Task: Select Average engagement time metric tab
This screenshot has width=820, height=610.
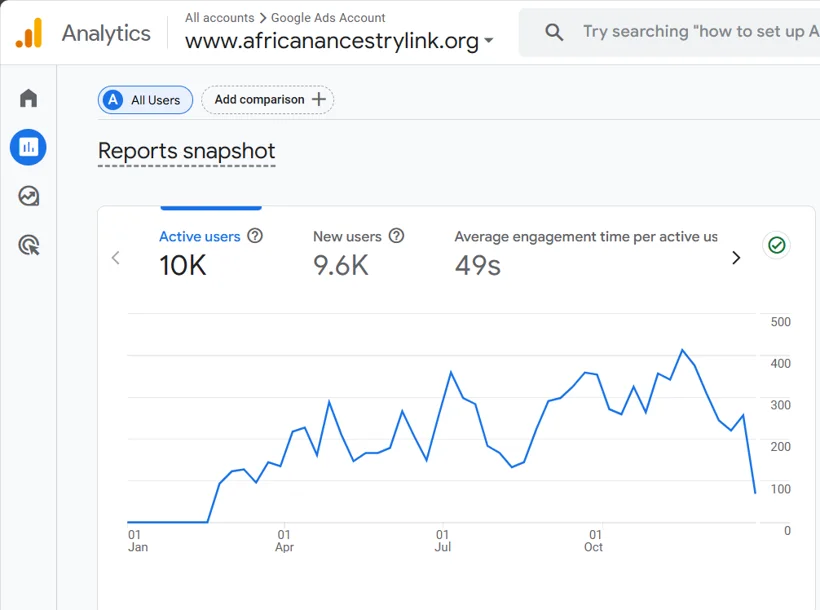Action: coord(586,253)
